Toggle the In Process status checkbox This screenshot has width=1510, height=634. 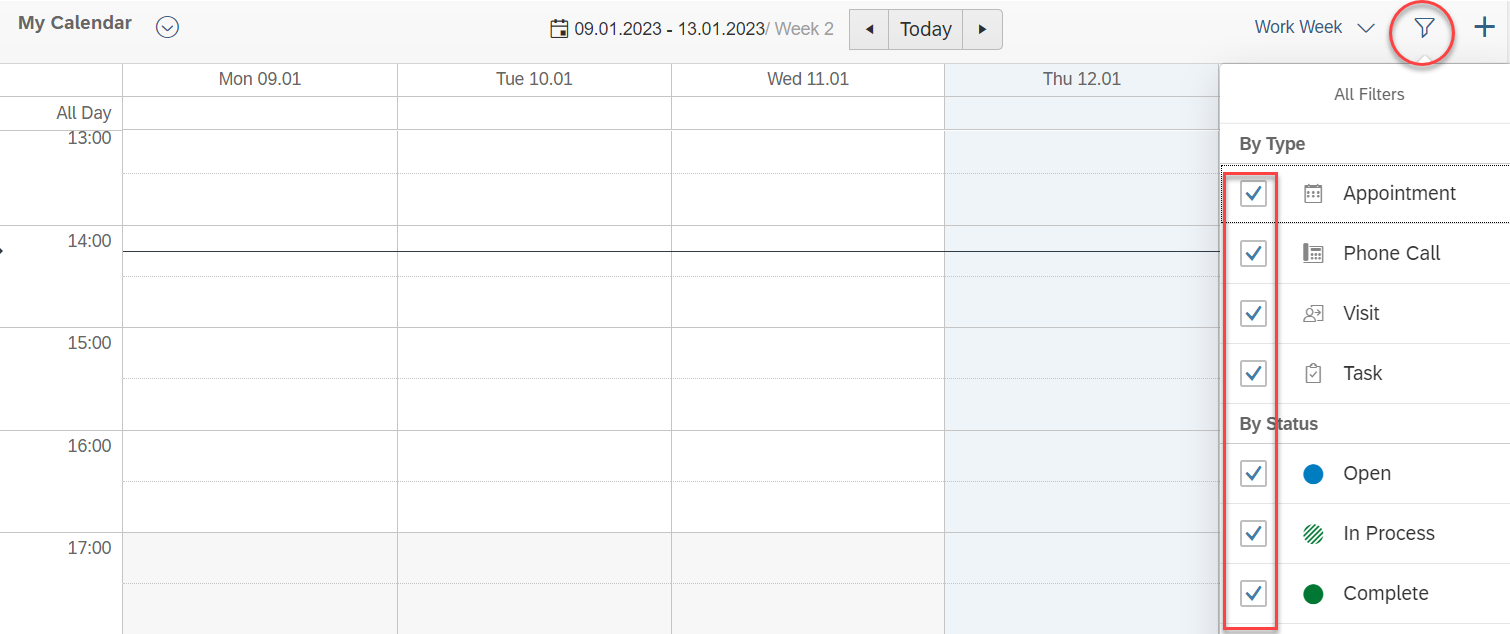pyautogui.click(x=1253, y=534)
